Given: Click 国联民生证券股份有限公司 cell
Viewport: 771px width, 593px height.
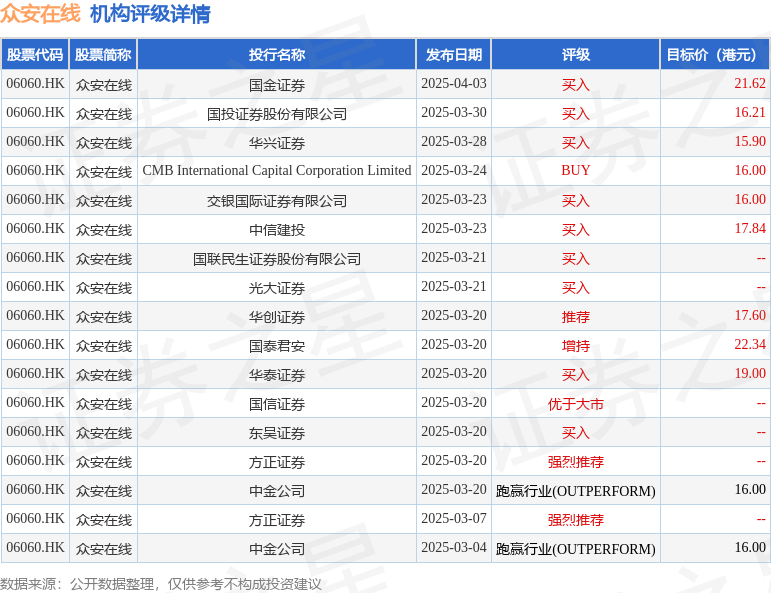Looking at the screenshot, I should point(277,259).
